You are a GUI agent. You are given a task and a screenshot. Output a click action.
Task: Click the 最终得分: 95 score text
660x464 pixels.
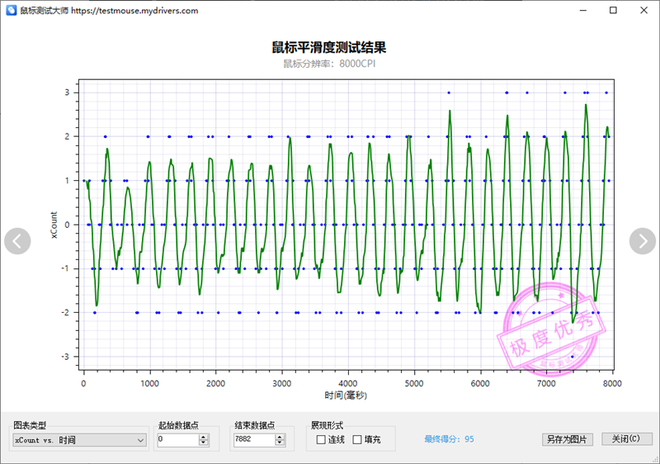click(x=449, y=439)
